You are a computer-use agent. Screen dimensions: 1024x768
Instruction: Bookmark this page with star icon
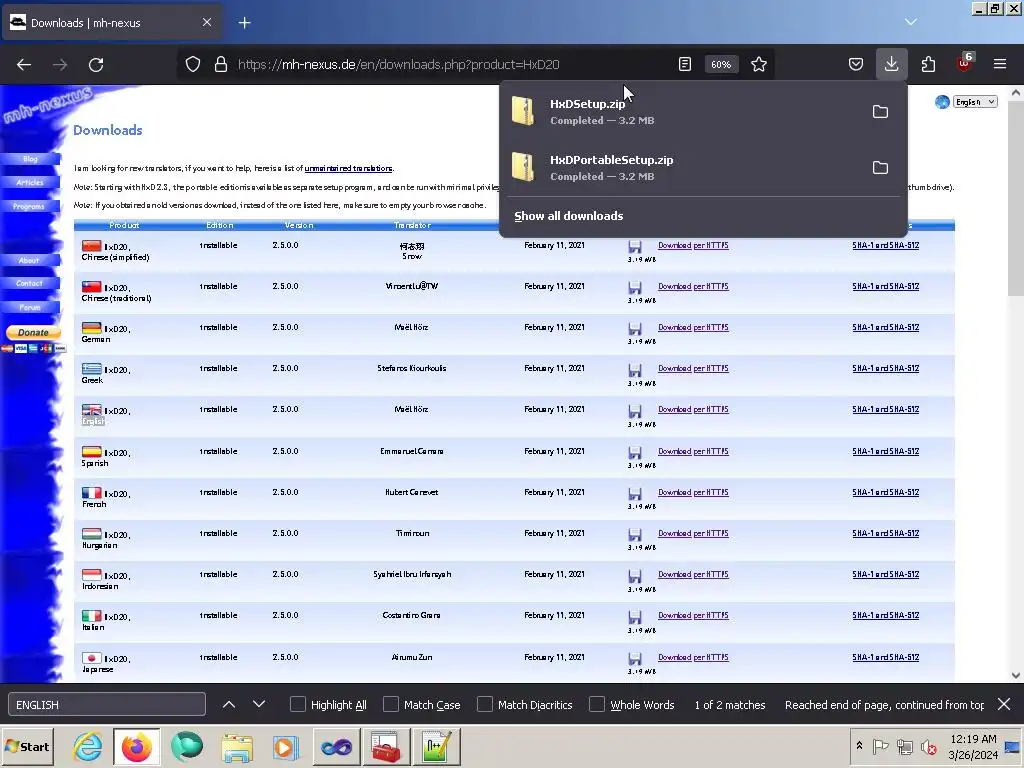(x=758, y=65)
